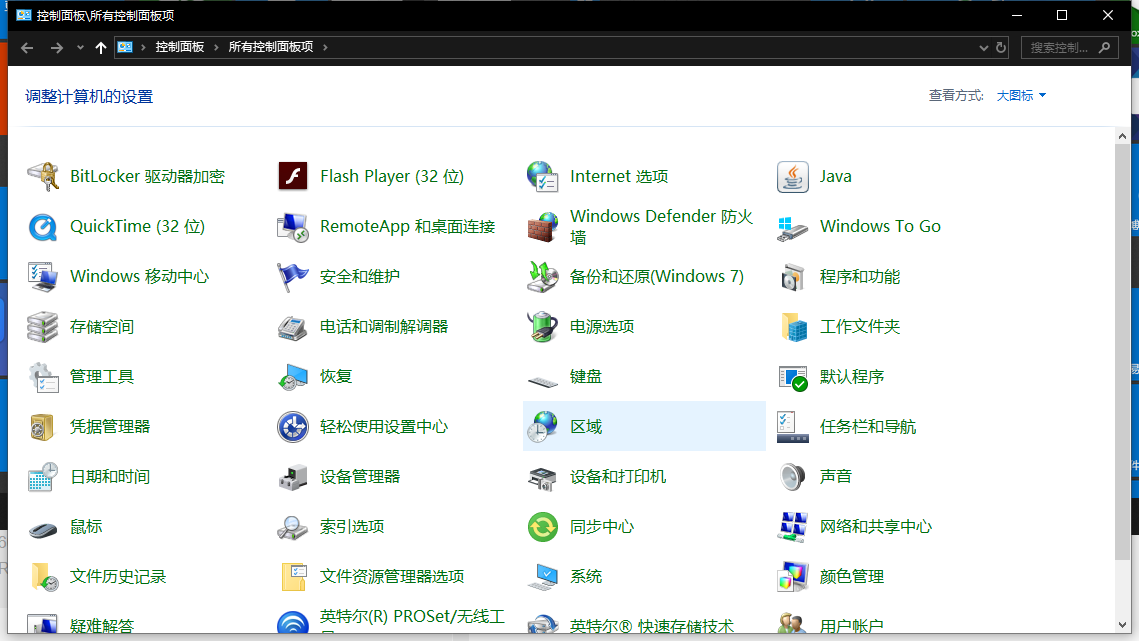Open the 备份和还原(Windows 7) icon
Screen dimensions: 1139x641
543,277
